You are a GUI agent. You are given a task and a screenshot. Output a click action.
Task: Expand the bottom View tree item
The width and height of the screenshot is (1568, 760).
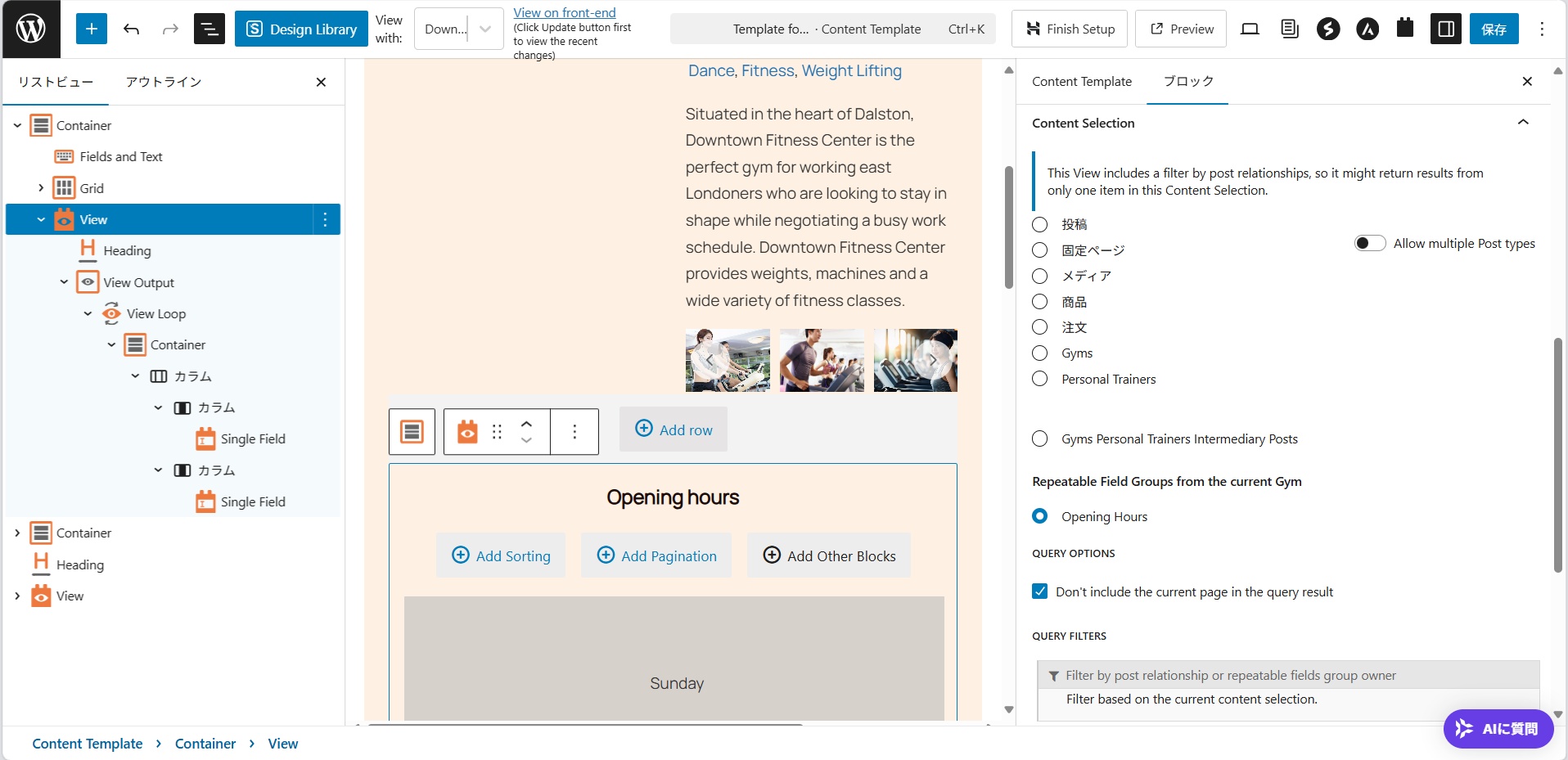17,596
